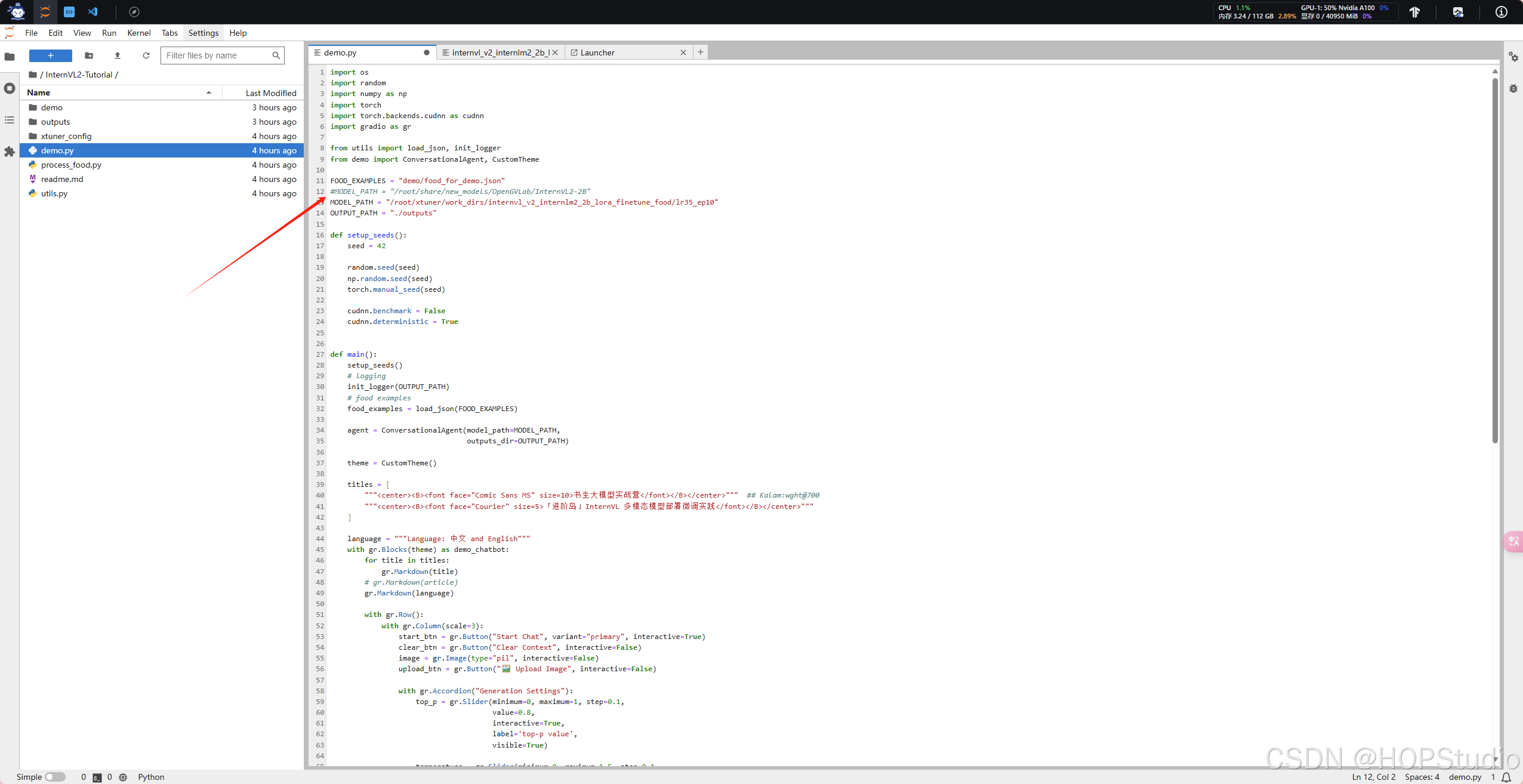Sort files by Name column arrow
Image resolution: width=1523 pixels, height=784 pixels.
pos(209,92)
